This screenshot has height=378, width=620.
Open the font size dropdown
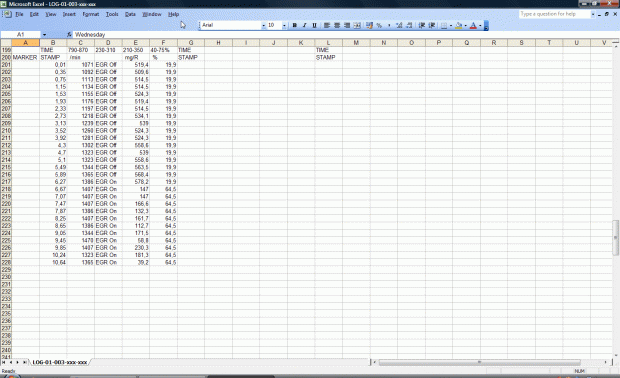click(x=284, y=25)
